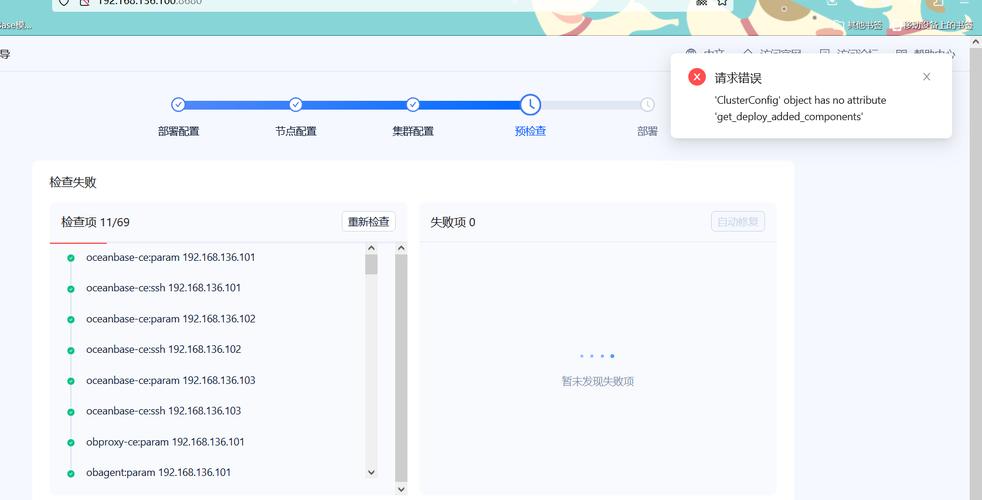Click the 预检查 step clock icon
This screenshot has height=500, width=982.
click(x=530, y=104)
